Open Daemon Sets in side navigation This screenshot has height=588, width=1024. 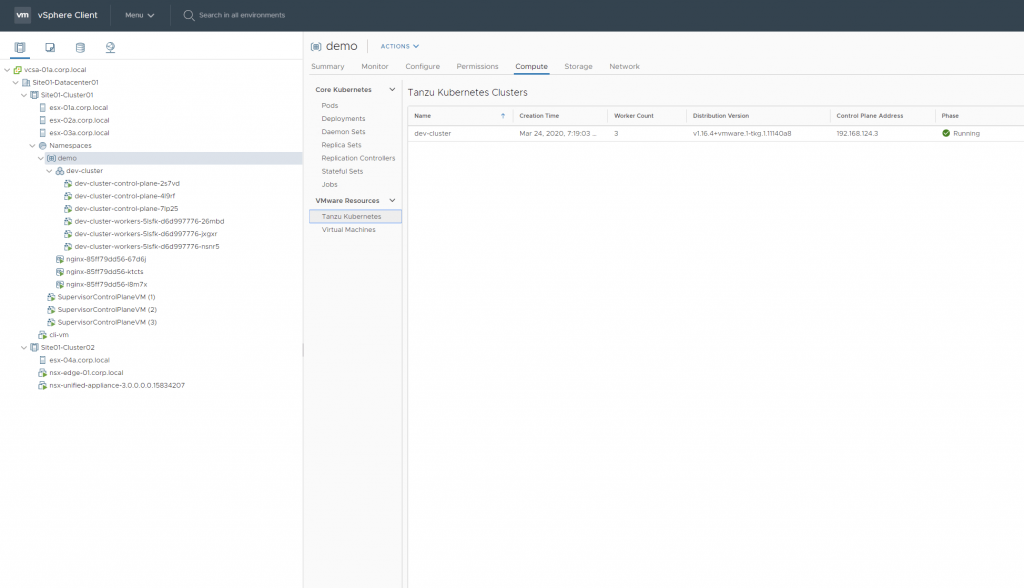[344, 132]
